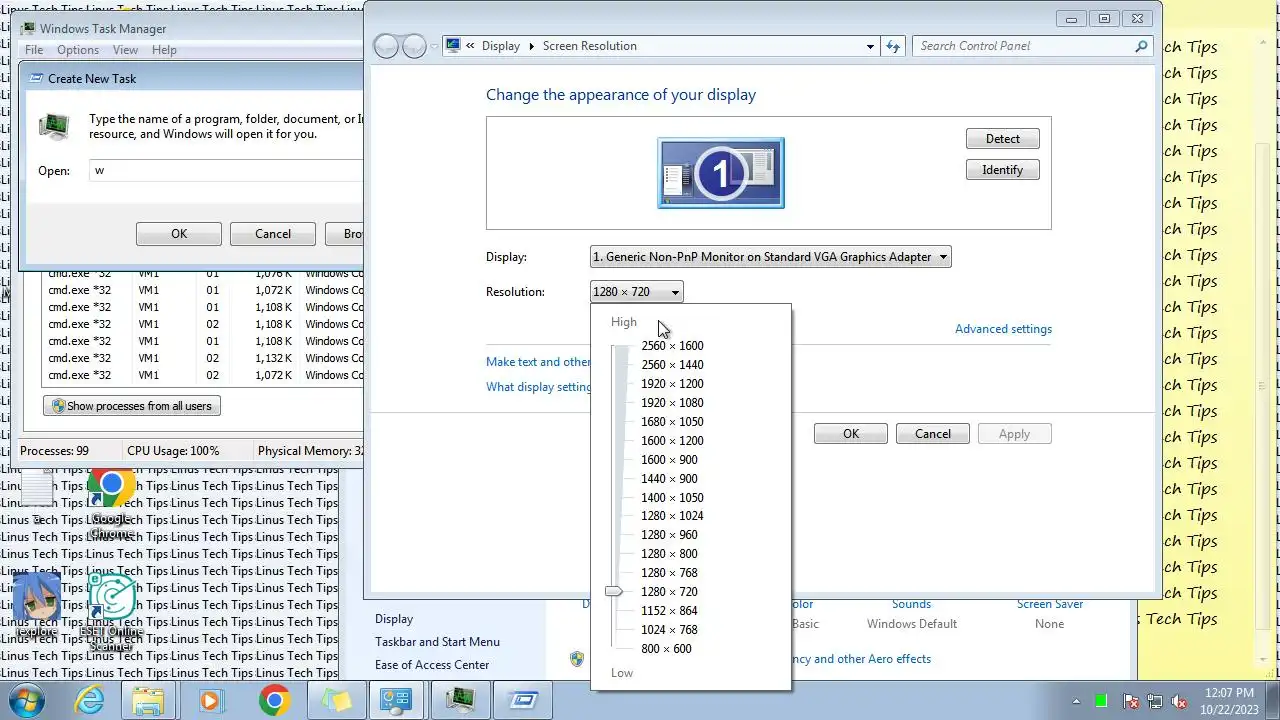The image size is (1280, 720).
Task: Click the Open text field in Create New Task
Action: [x=226, y=171]
